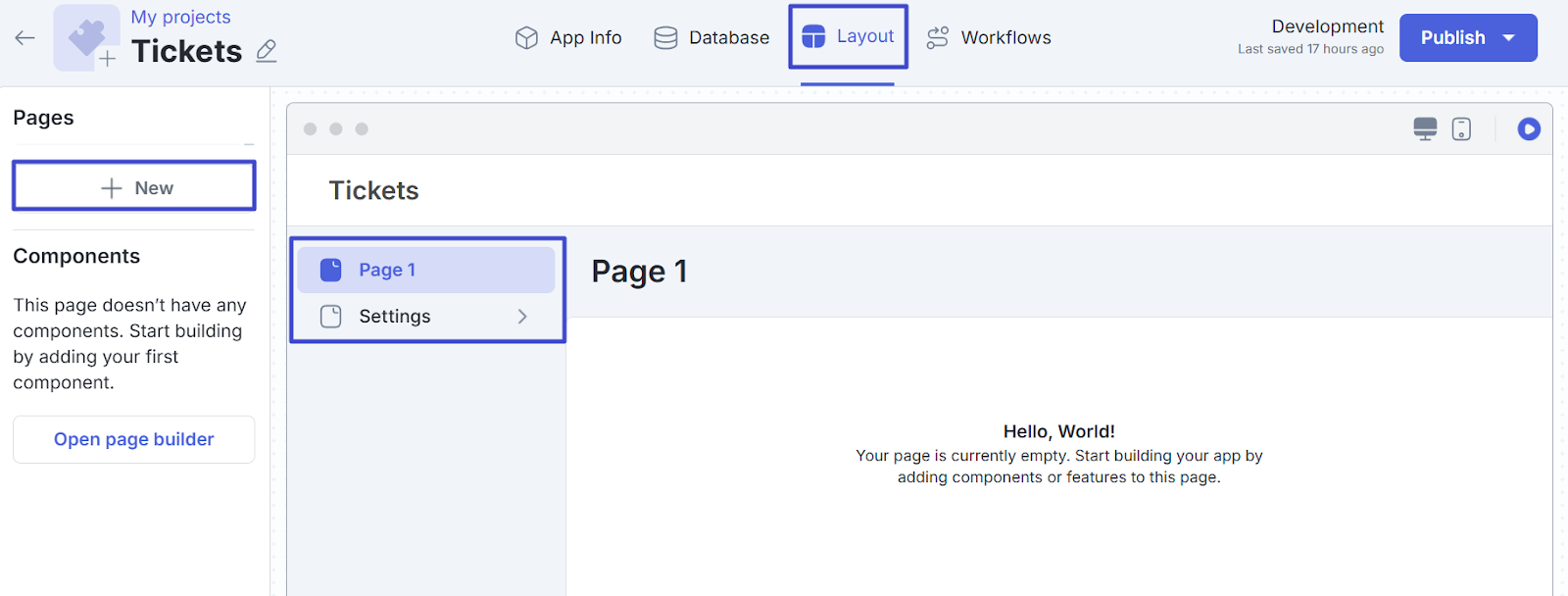Click Open page builder button
The height and width of the screenshot is (596, 1568).
pos(134,439)
